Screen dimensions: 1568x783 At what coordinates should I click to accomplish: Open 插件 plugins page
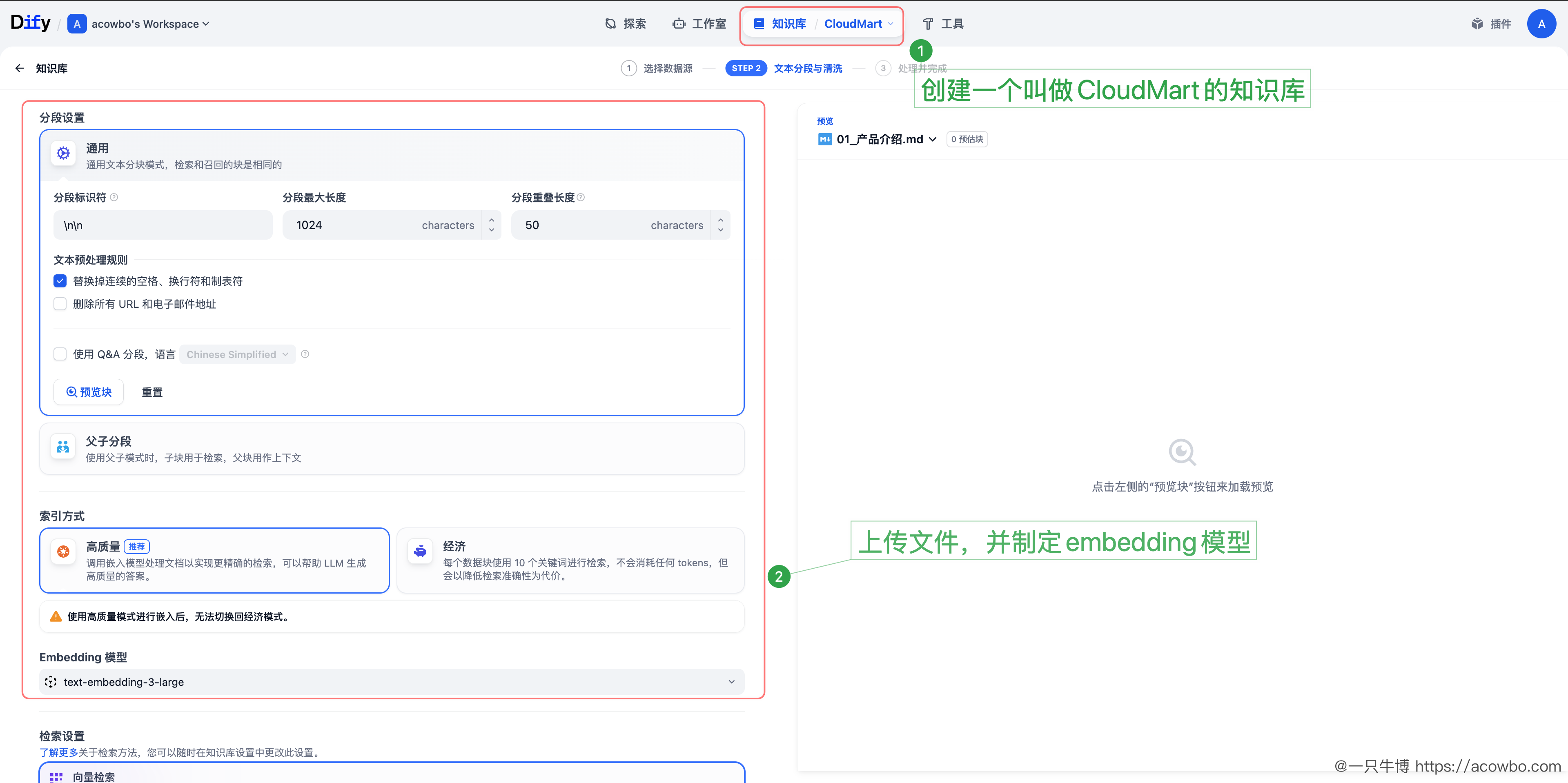pyautogui.click(x=1491, y=24)
